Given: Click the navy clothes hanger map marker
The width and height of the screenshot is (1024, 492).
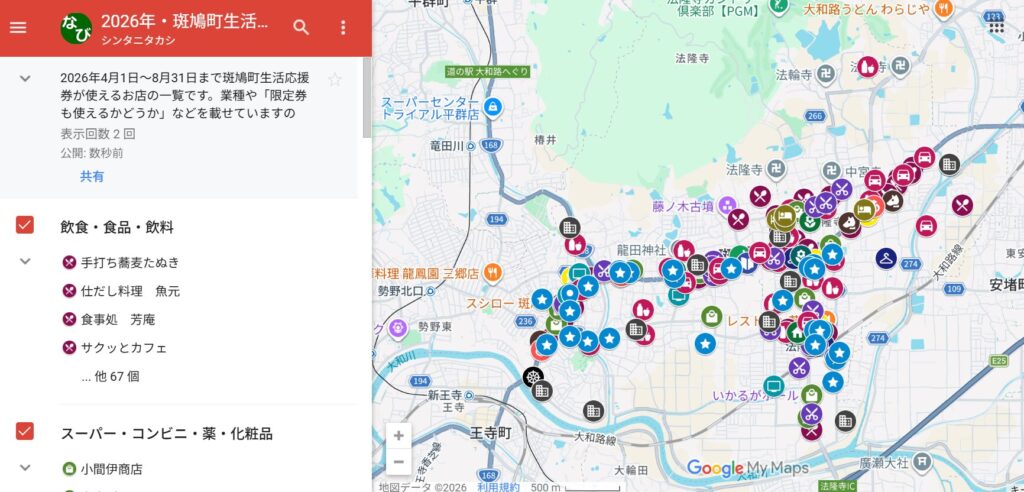Looking at the screenshot, I should 886,259.
